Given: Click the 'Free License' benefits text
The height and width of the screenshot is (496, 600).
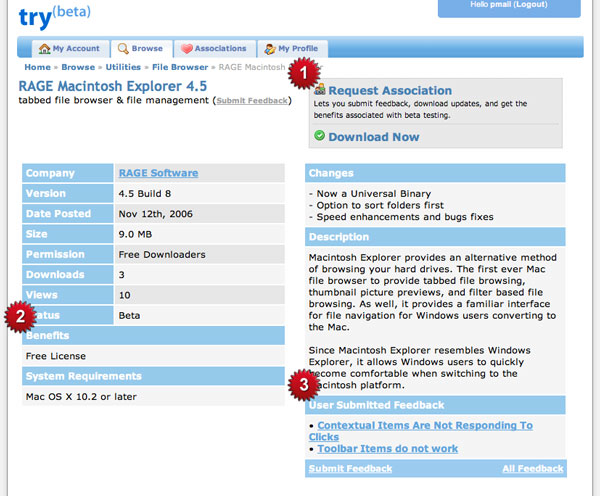Looking at the screenshot, I should coord(56,356).
